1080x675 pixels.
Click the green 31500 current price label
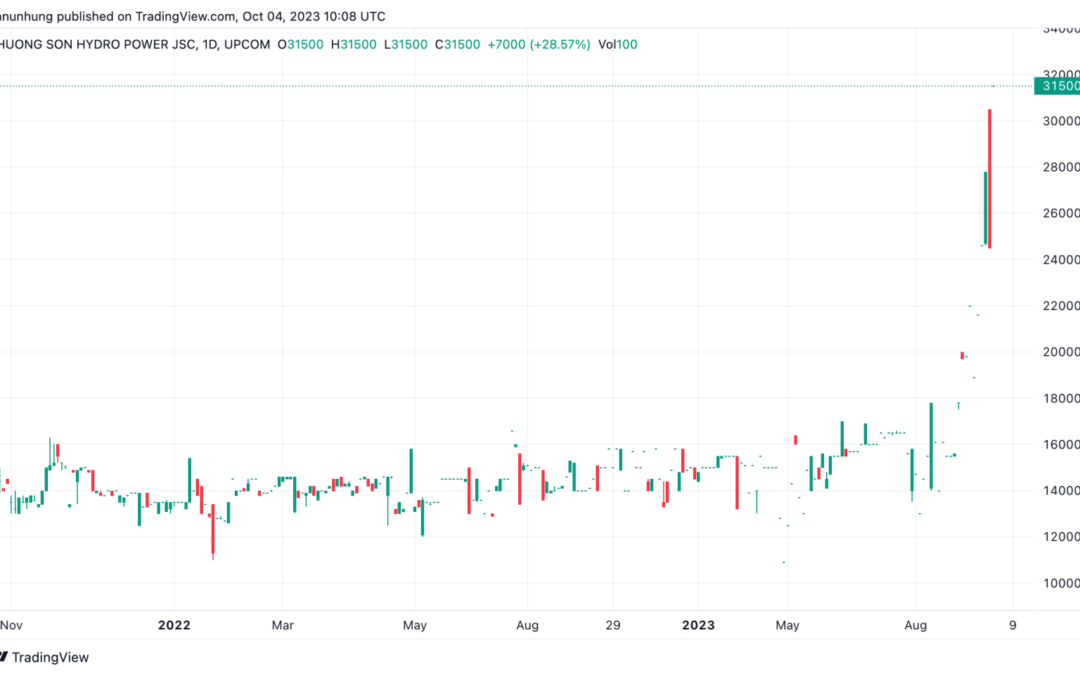(x=1057, y=86)
